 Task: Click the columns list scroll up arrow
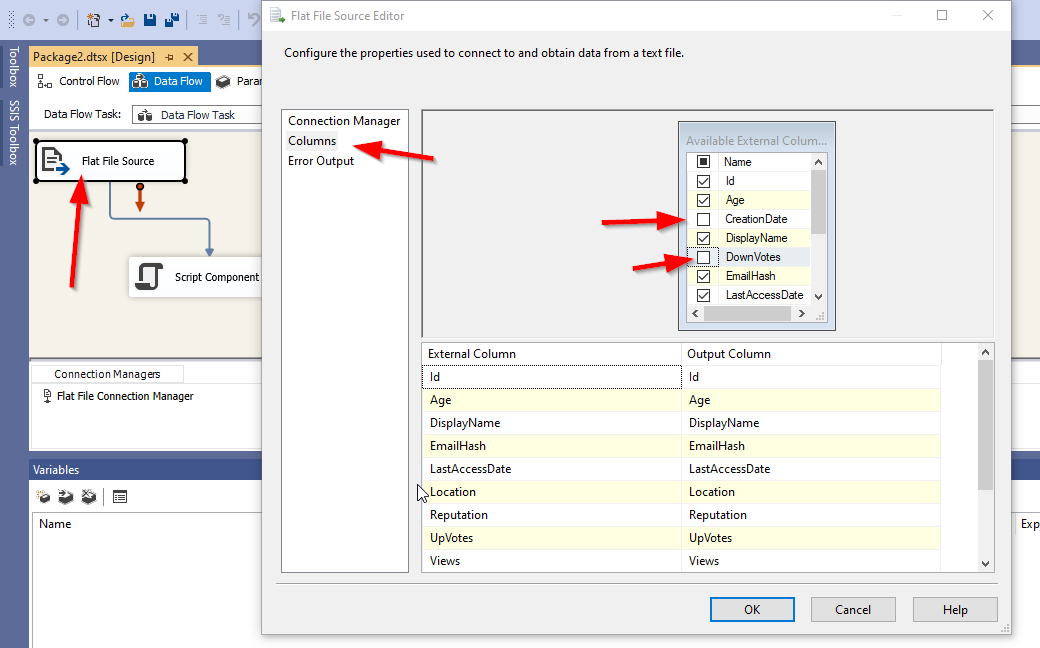click(x=818, y=162)
